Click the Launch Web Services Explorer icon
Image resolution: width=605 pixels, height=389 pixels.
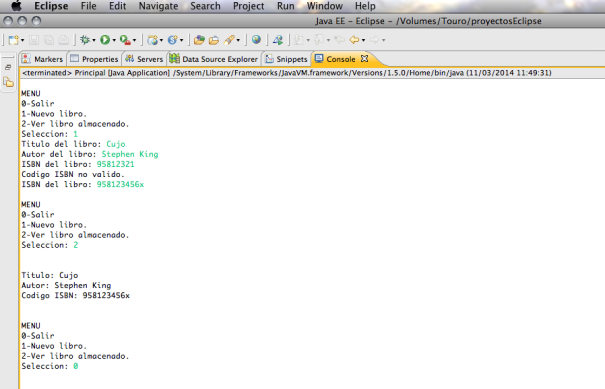pyautogui.click(x=278, y=40)
